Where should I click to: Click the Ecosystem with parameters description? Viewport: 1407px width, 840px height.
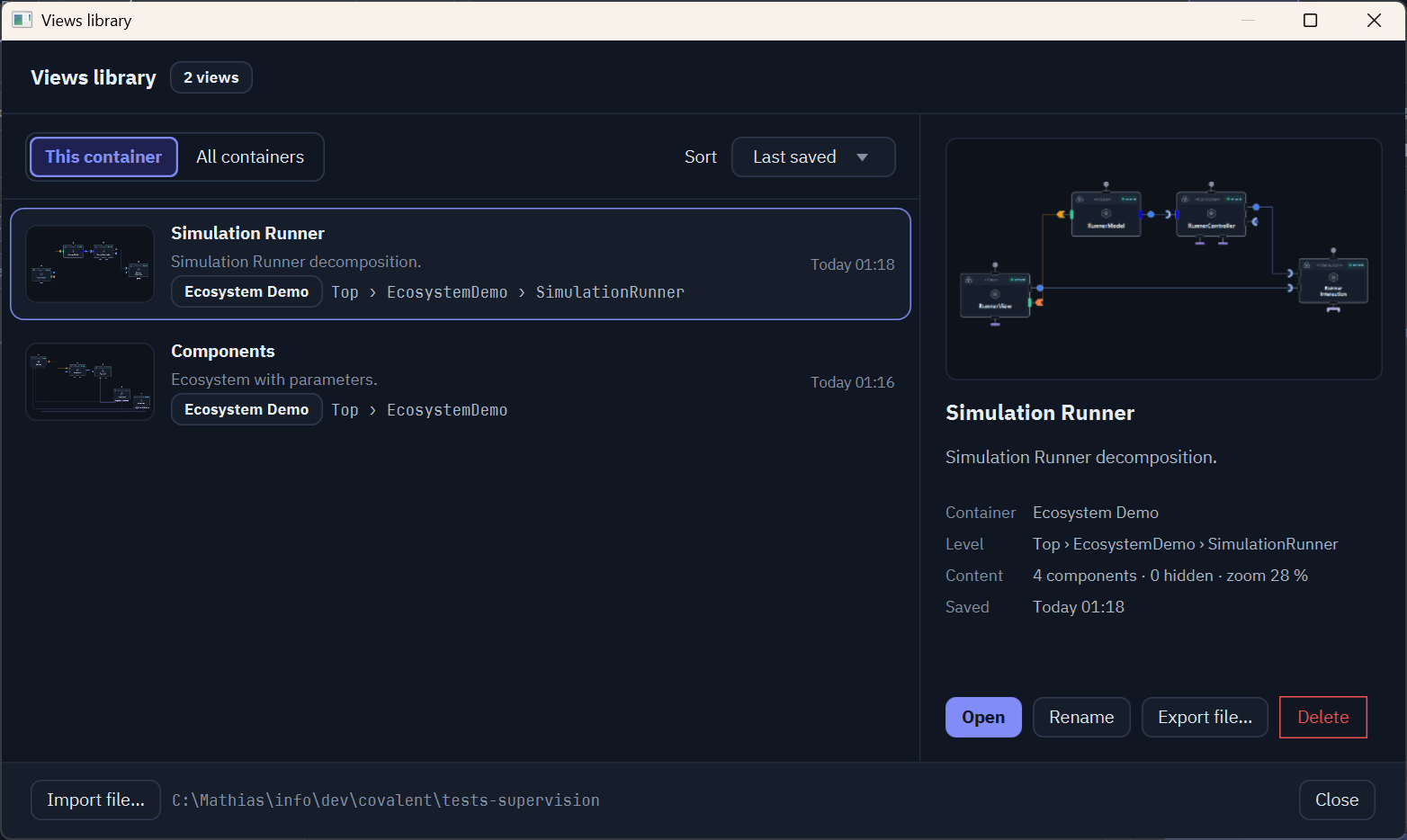coord(274,380)
